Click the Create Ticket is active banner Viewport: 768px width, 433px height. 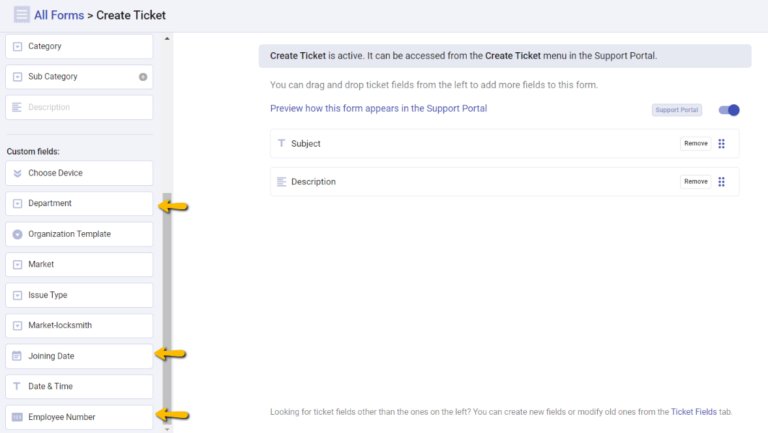pos(505,56)
